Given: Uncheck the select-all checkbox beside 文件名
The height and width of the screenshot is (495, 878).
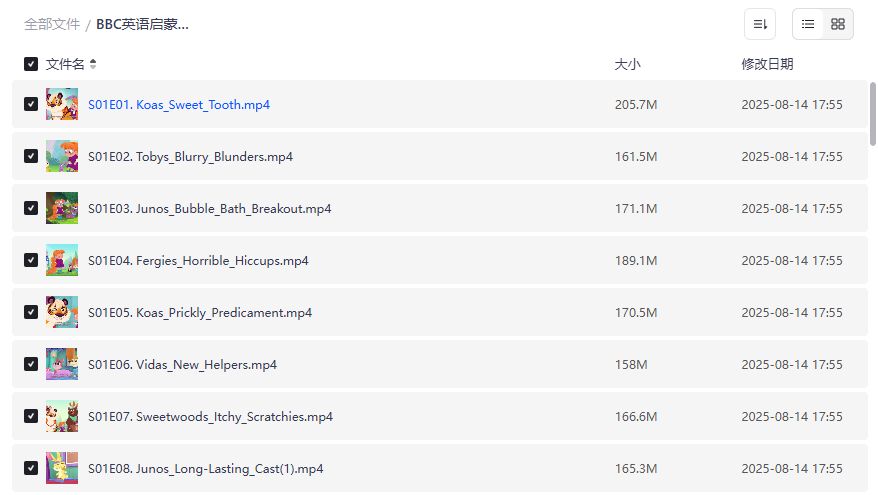Looking at the screenshot, I should tap(31, 64).
